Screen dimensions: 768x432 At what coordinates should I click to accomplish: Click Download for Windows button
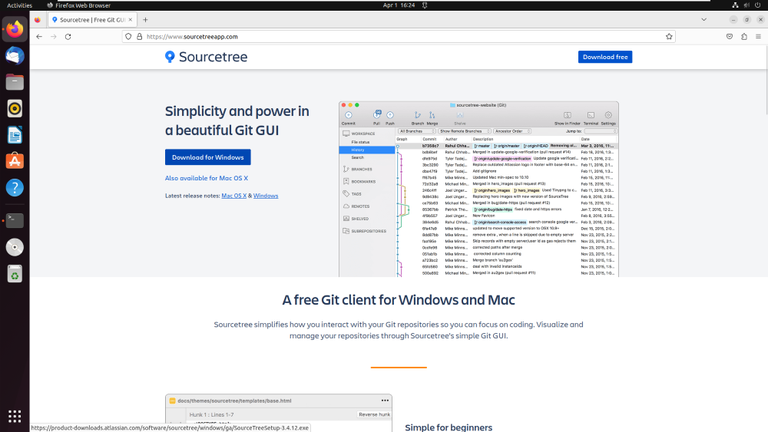(208, 157)
